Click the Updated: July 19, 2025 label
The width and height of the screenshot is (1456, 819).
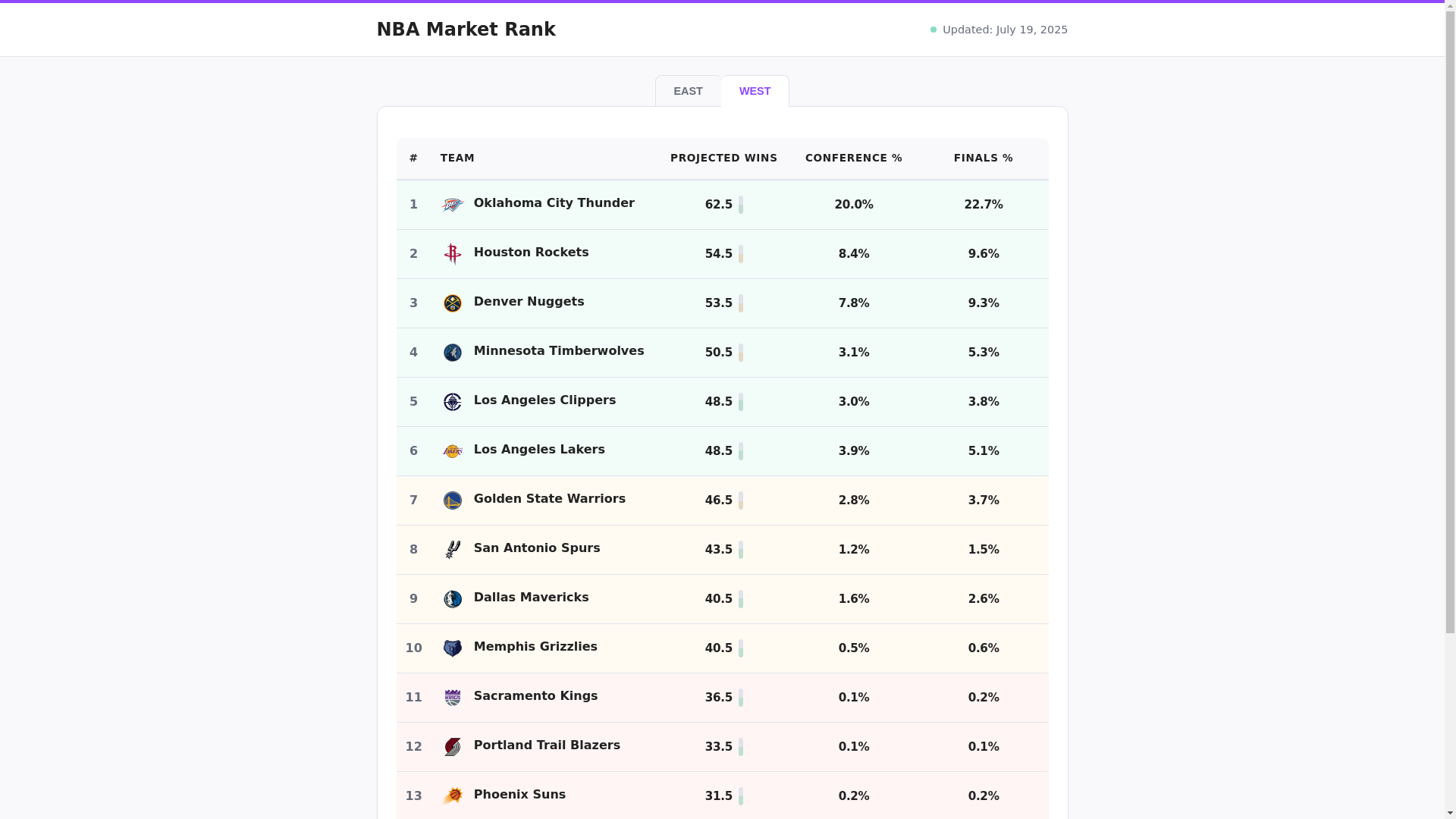point(1005,30)
